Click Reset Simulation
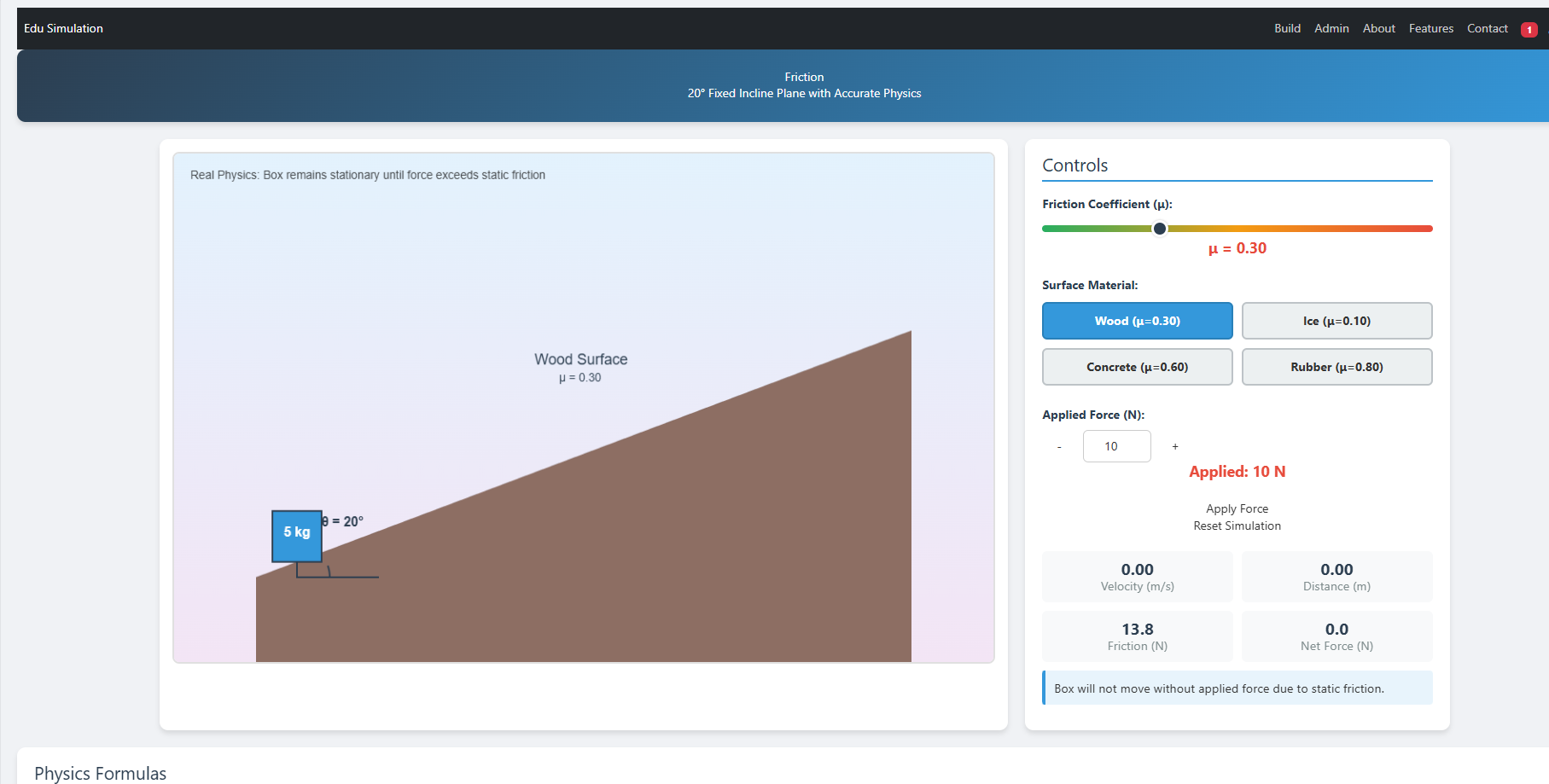The width and height of the screenshot is (1549, 784). [x=1237, y=526]
